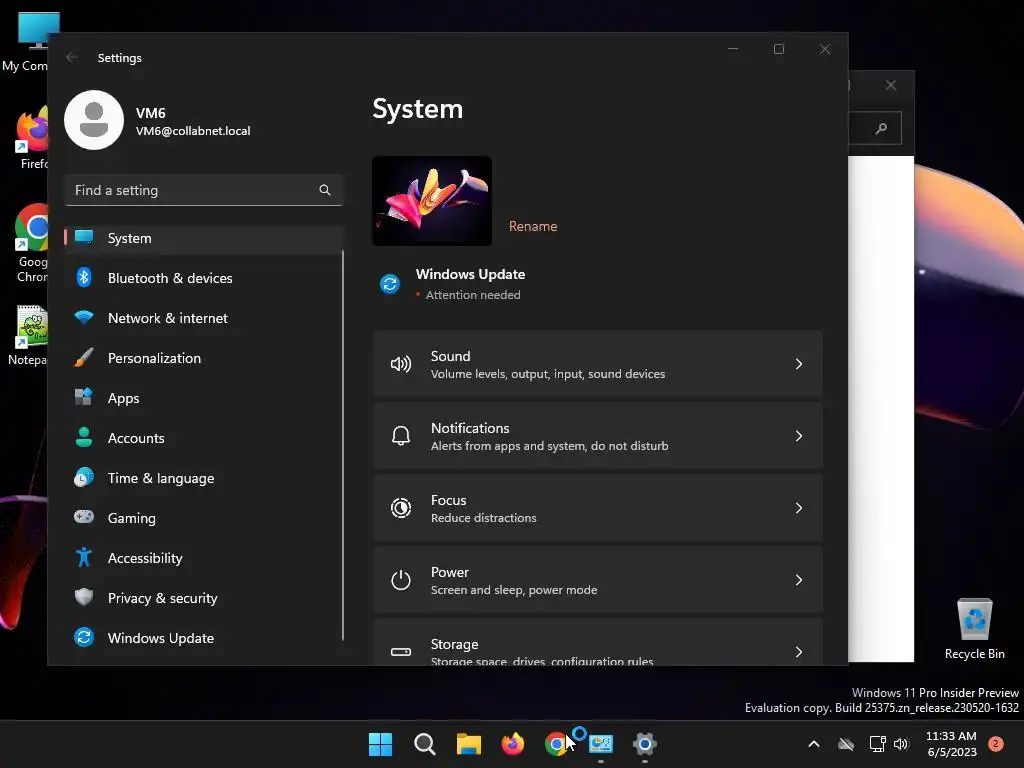The width and height of the screenshot is (1024, 768).
Task: Open the Recycle Bin desktop icon
Action: click(x=974, y=630)
